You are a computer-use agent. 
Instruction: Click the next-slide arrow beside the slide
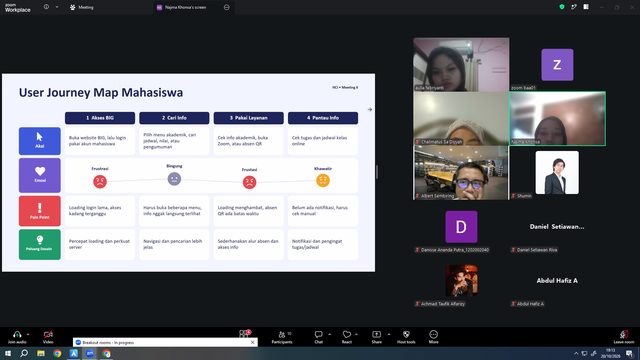pos(370,109)
